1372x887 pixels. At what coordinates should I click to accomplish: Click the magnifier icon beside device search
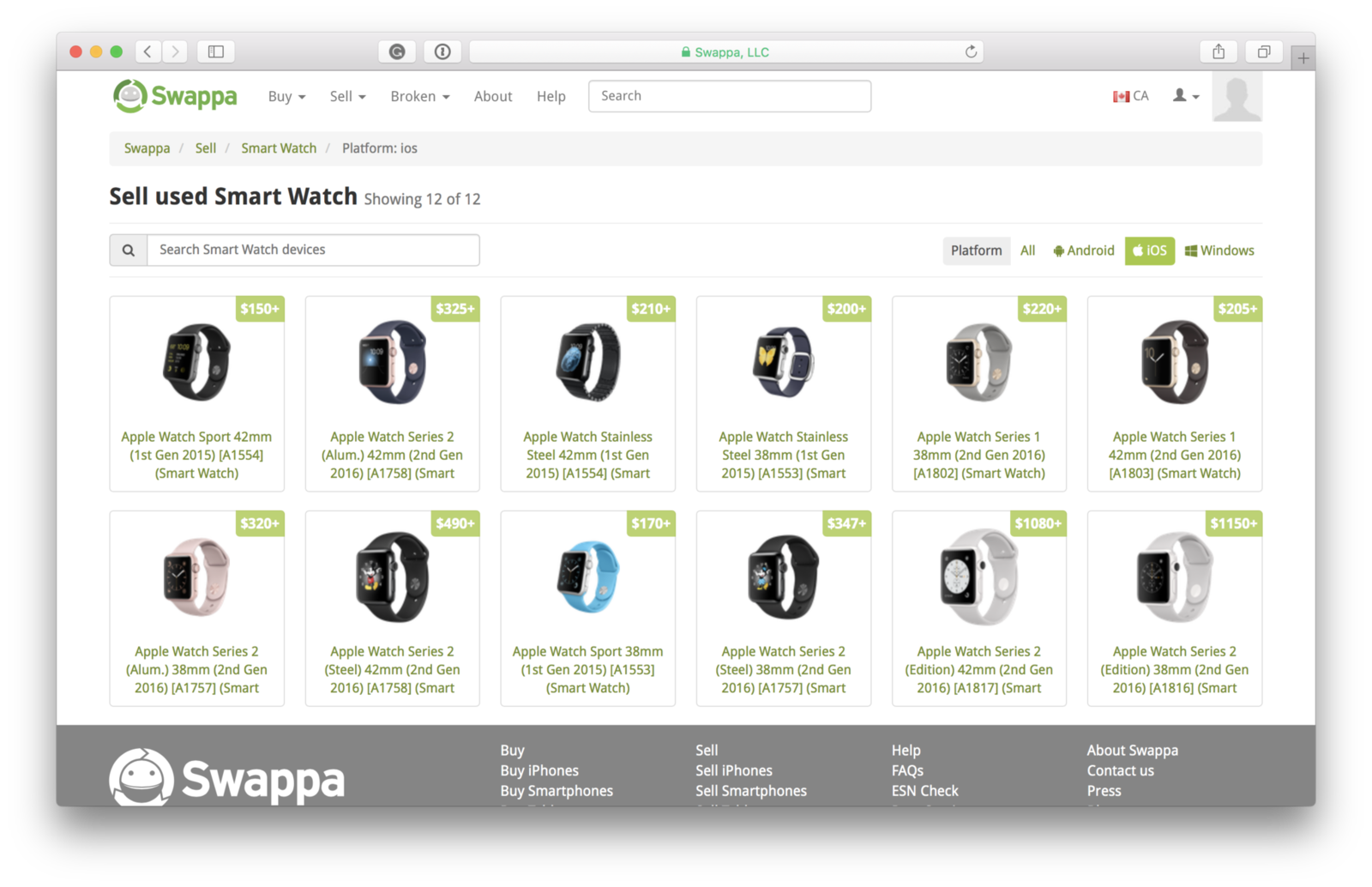pyautogui.click(x=129, y=250)
